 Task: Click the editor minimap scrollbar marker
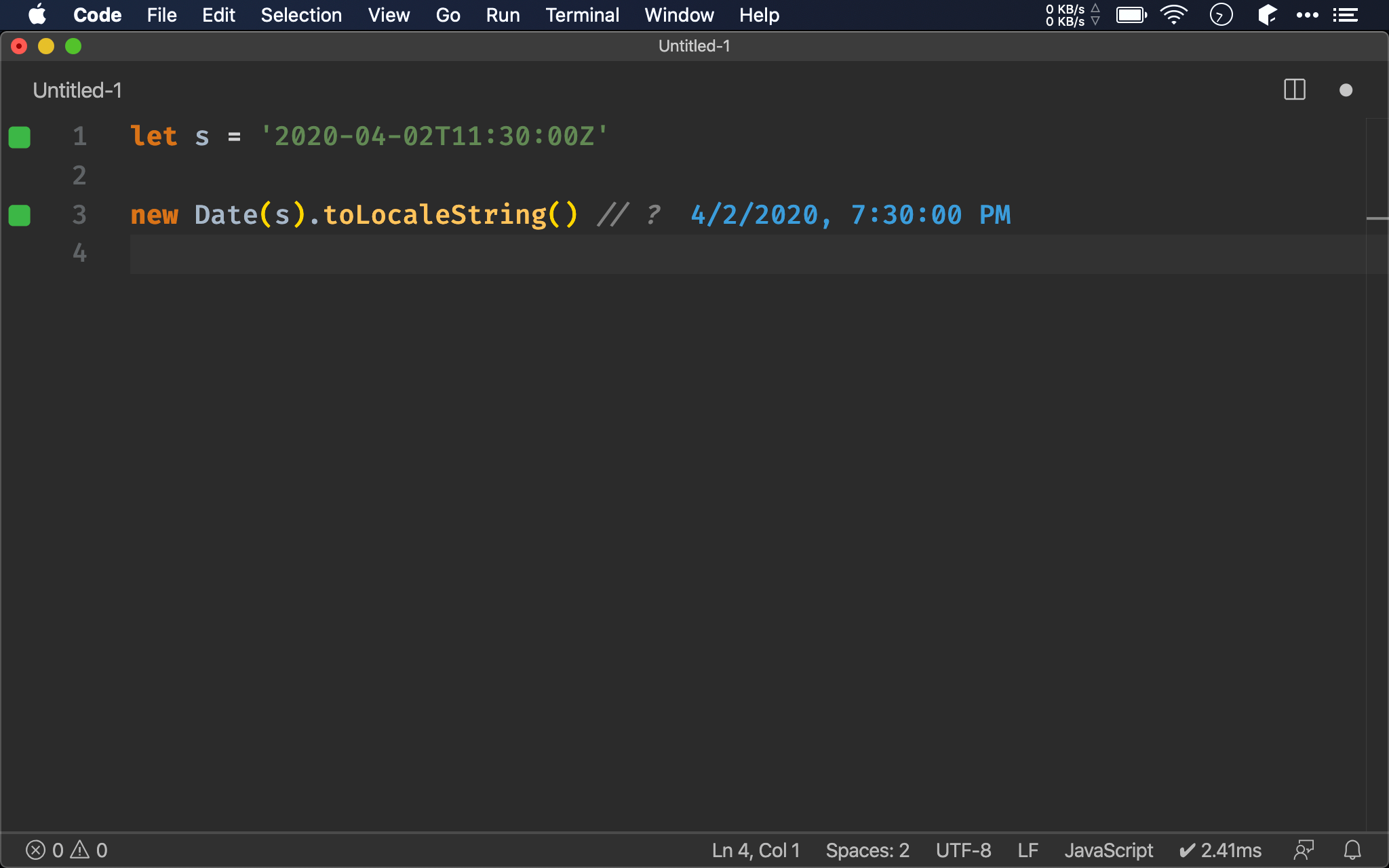(1377, 218)
